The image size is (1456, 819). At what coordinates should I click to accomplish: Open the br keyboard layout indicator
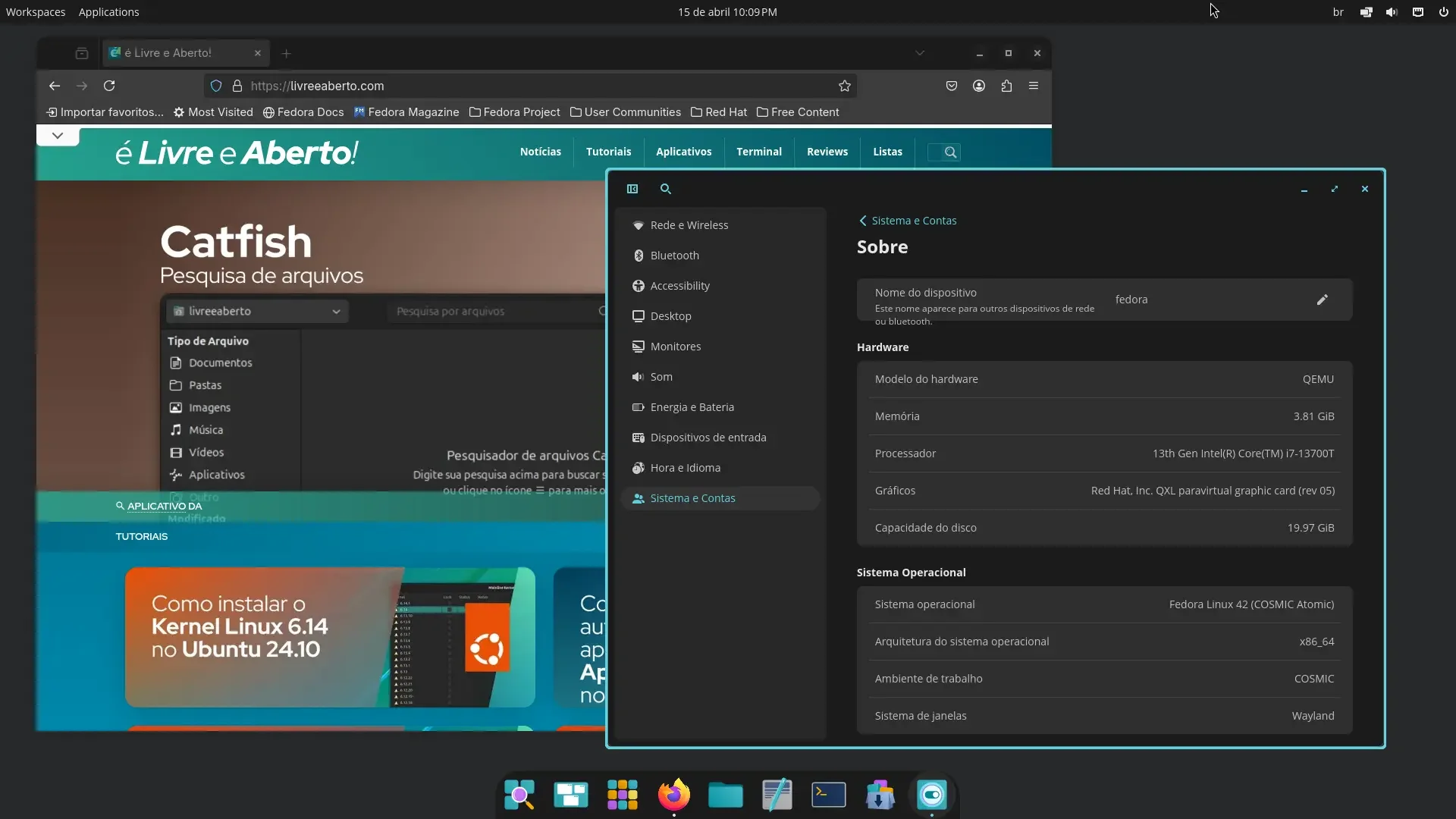click(1338, 12)
